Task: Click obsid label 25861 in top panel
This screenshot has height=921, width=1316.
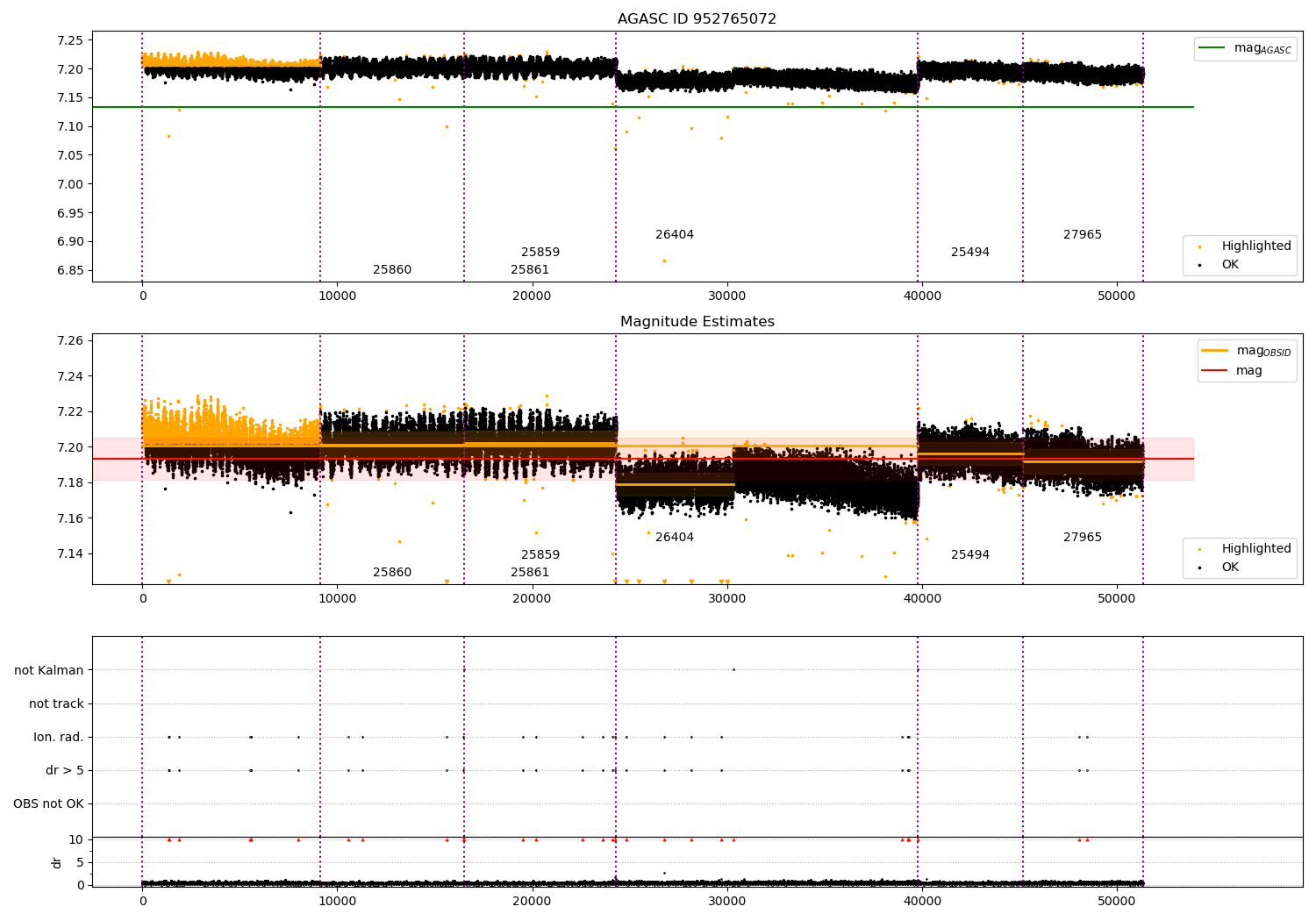Action: pyautogui.click(x=530, y=270)
